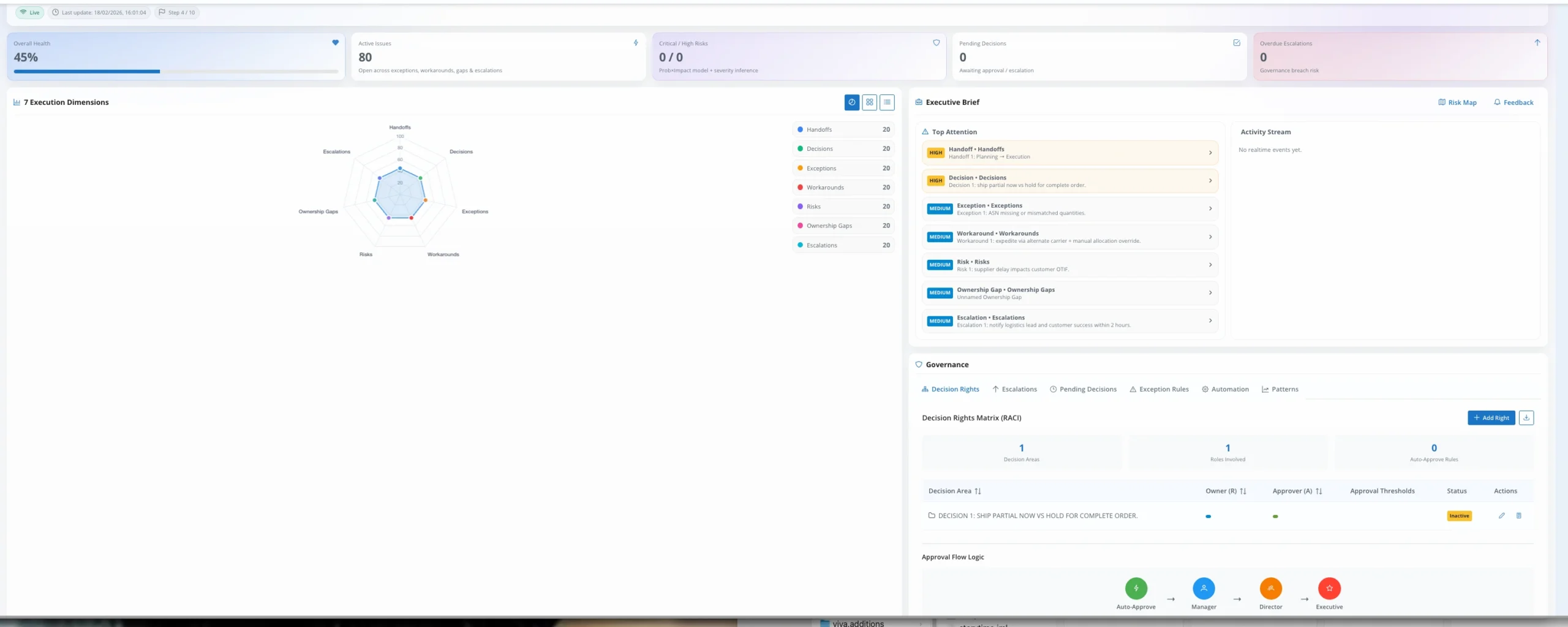Click the Overall Health progress bar

pos(176,72)
